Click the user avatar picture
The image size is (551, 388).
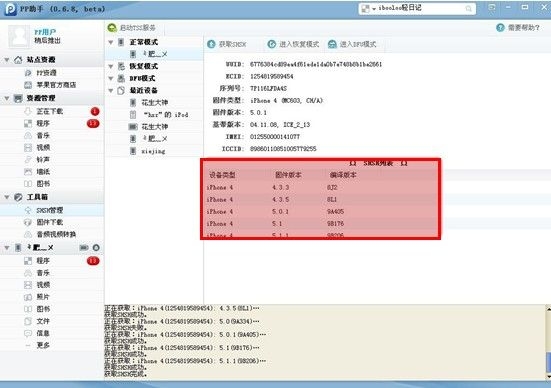tap(19, 36)
